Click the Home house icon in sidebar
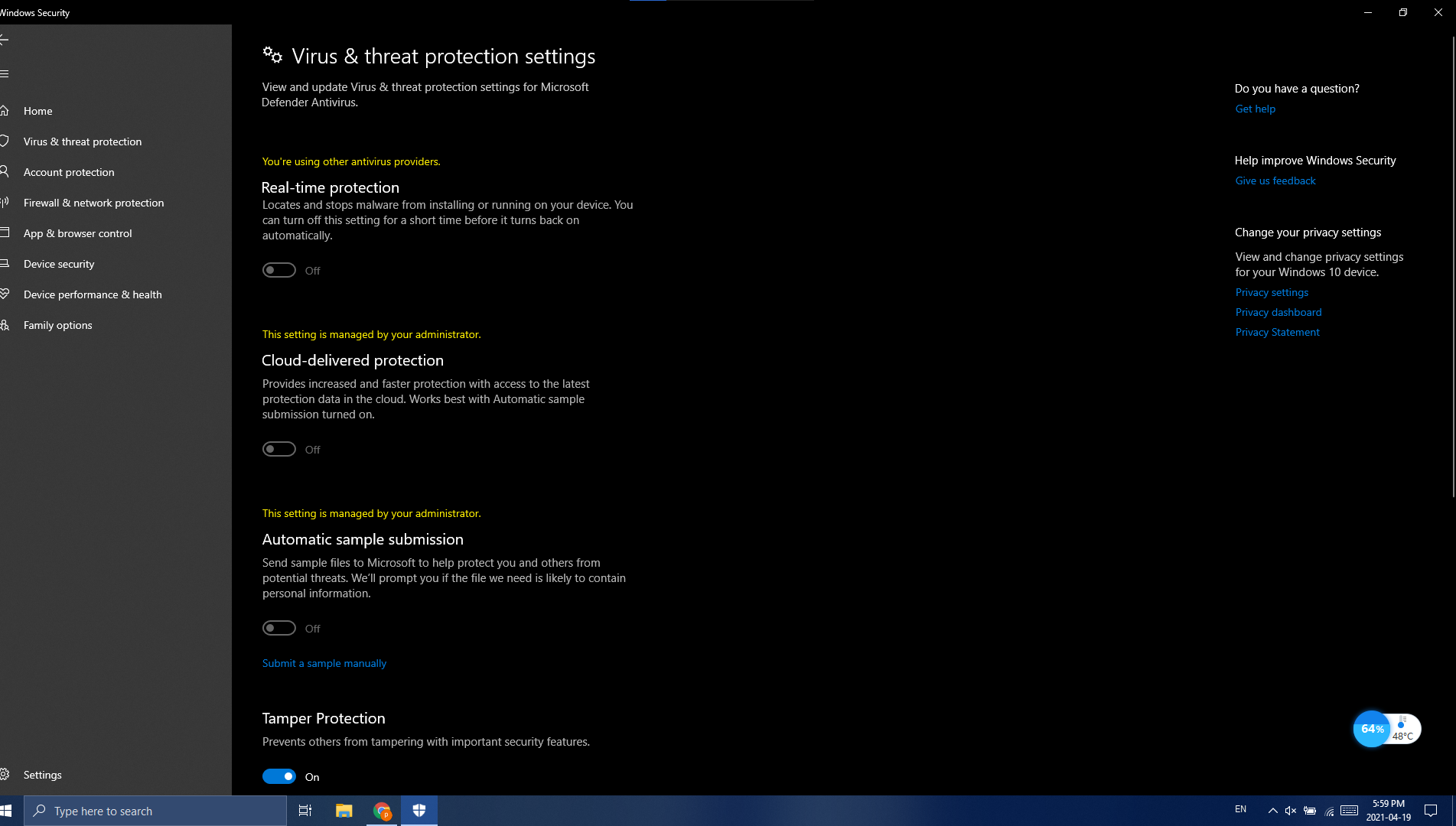1456x826 pixels. pos(4,111)
